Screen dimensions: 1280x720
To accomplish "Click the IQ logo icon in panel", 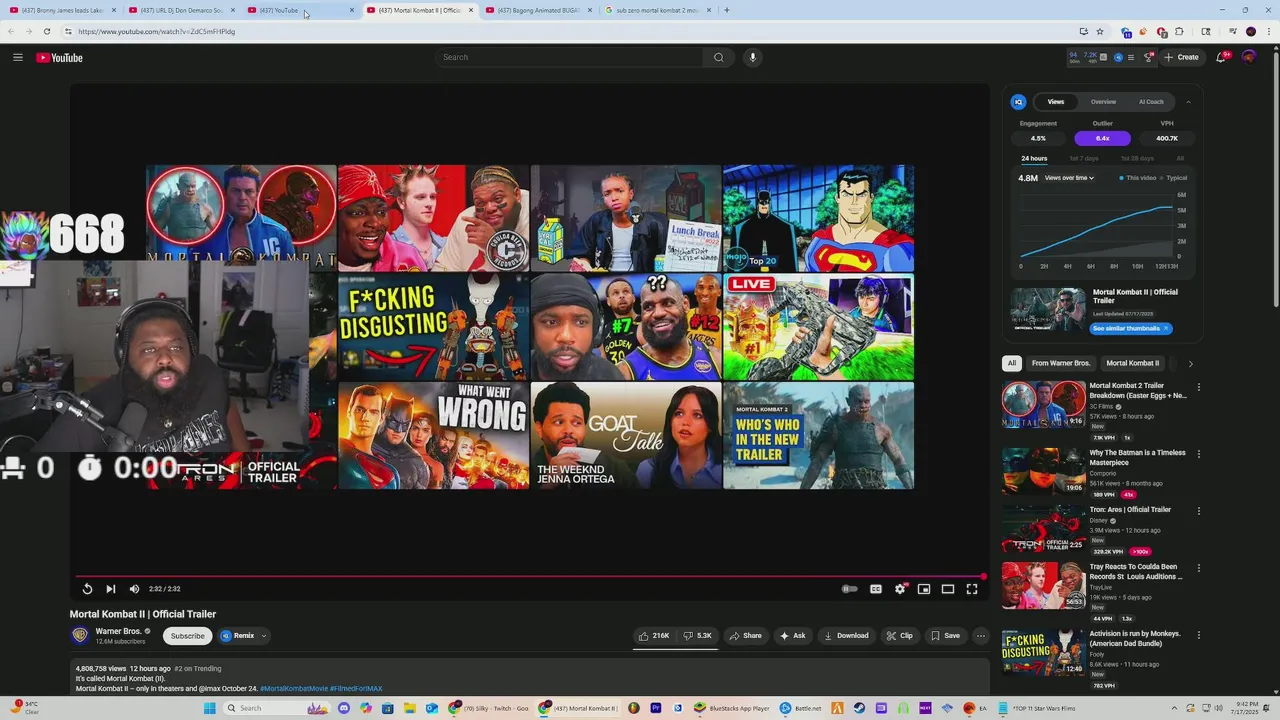I will (x=1018, y=102).
